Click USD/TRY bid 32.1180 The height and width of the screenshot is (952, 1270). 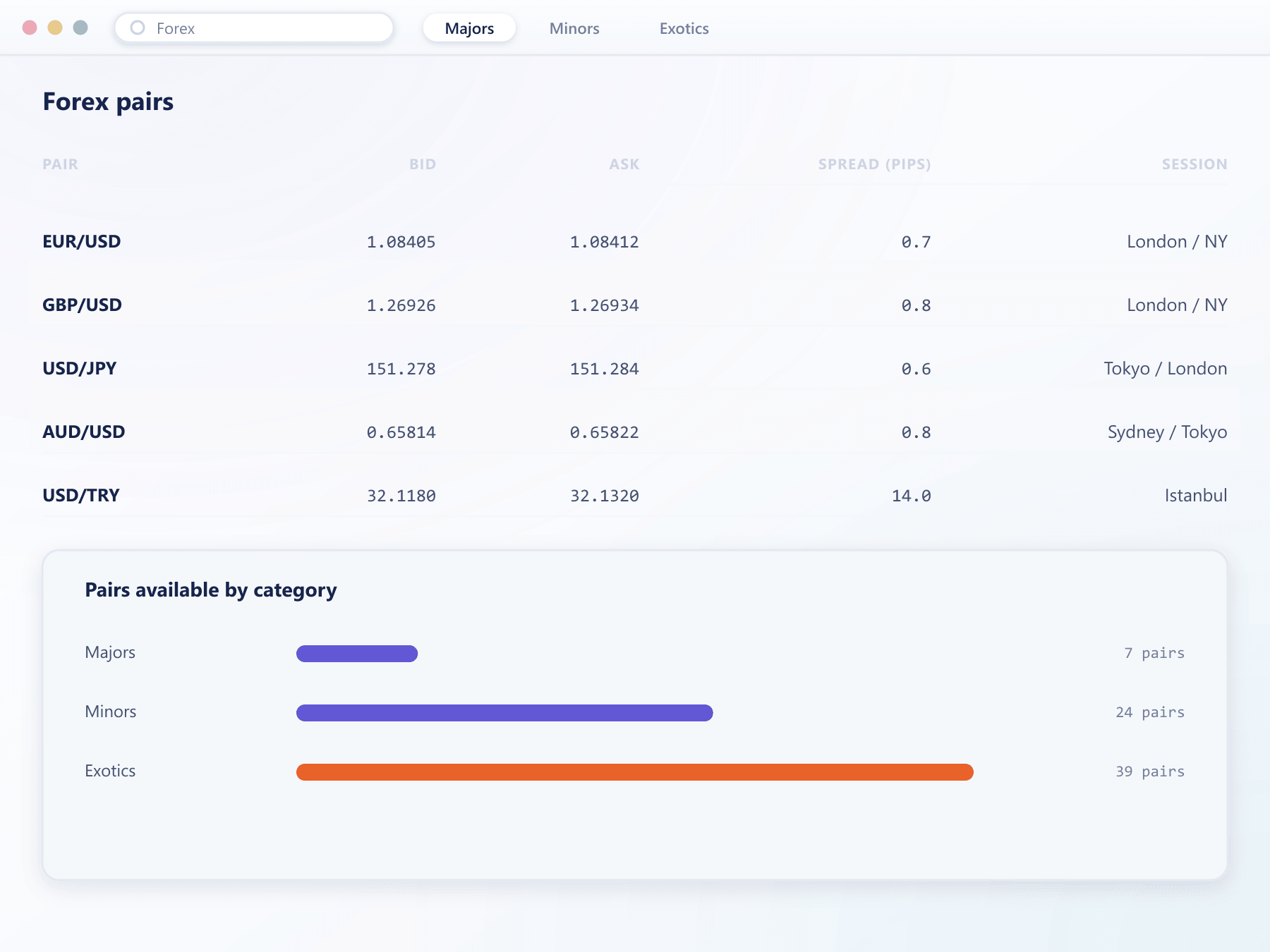[x=401, y=496]
